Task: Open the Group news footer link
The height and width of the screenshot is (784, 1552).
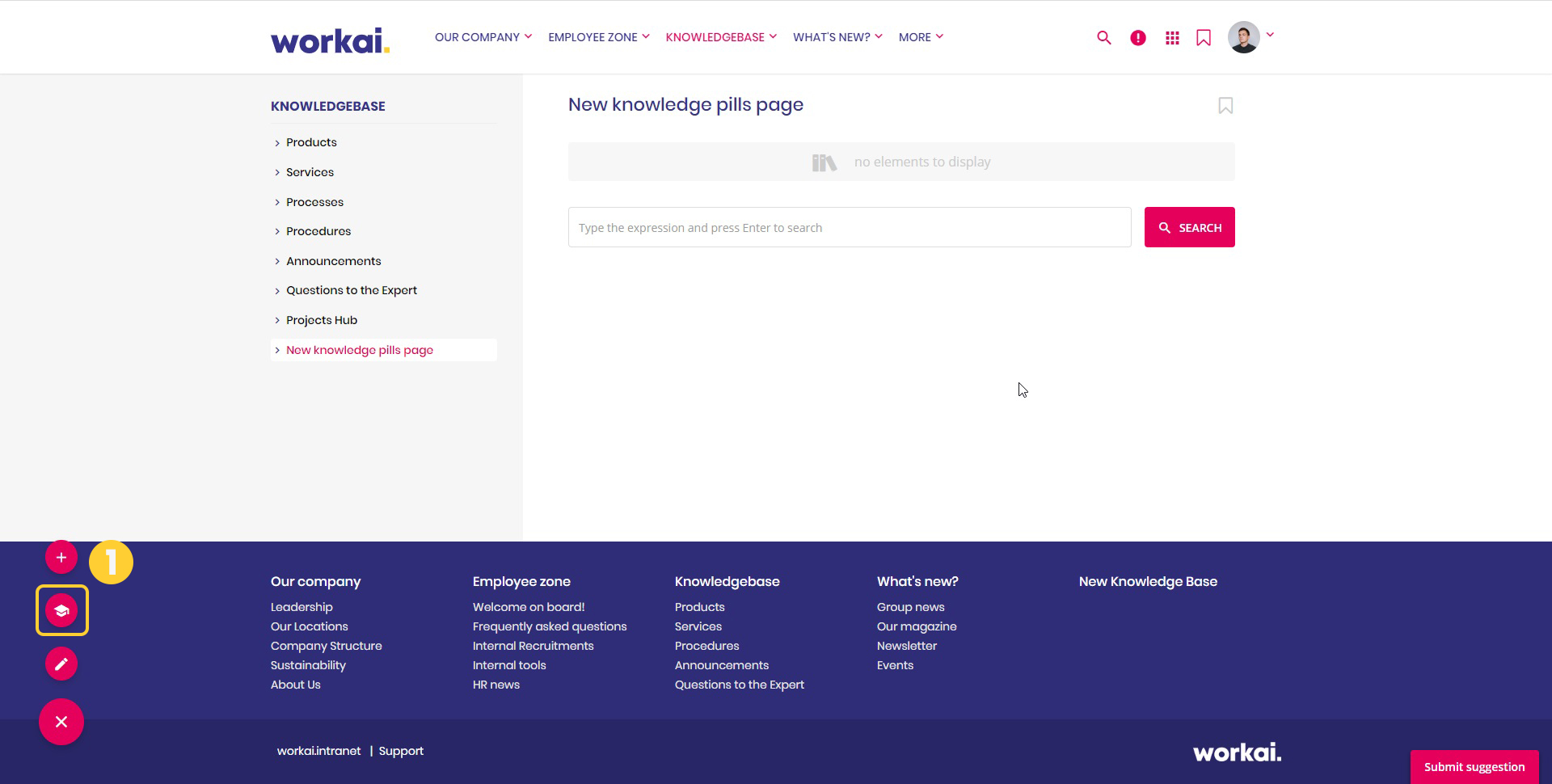Action: pos(911,607)
